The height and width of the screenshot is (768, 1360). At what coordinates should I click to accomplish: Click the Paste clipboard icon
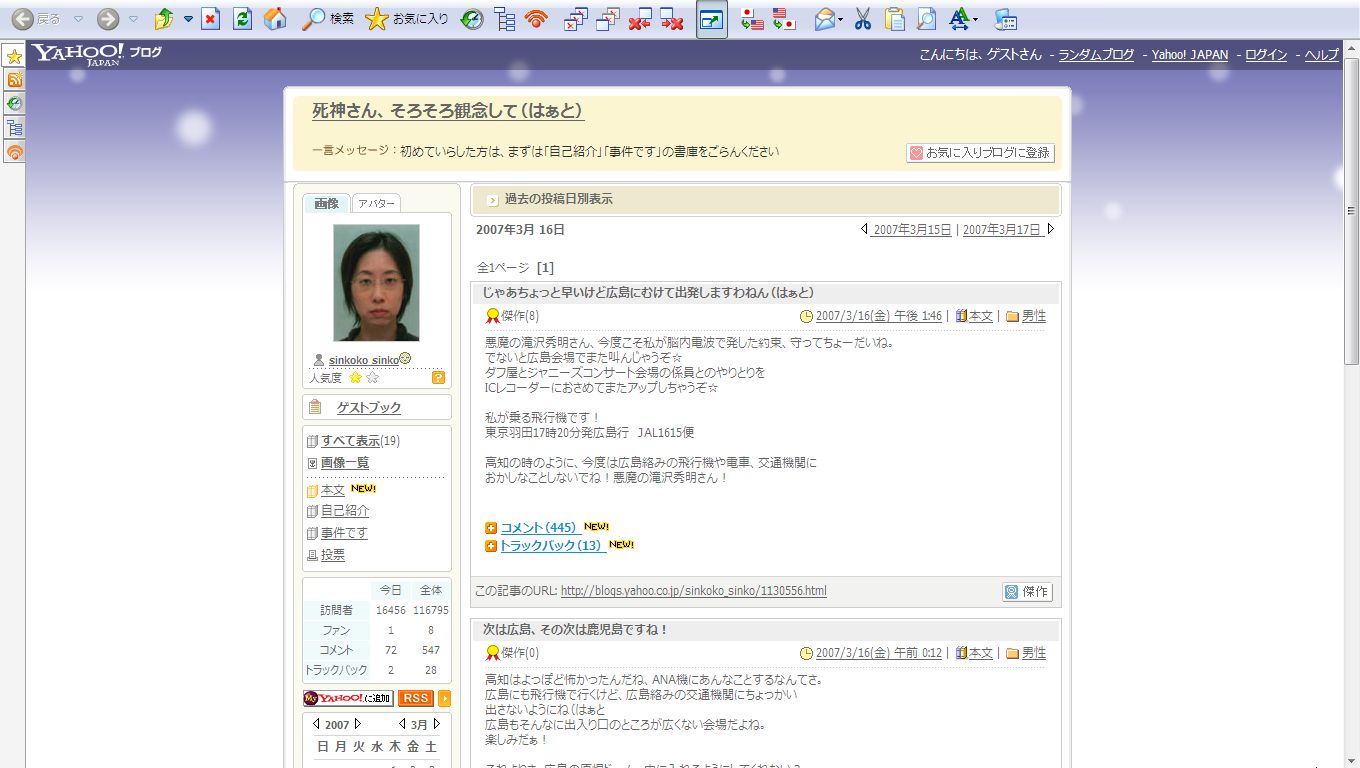(895, 19)
